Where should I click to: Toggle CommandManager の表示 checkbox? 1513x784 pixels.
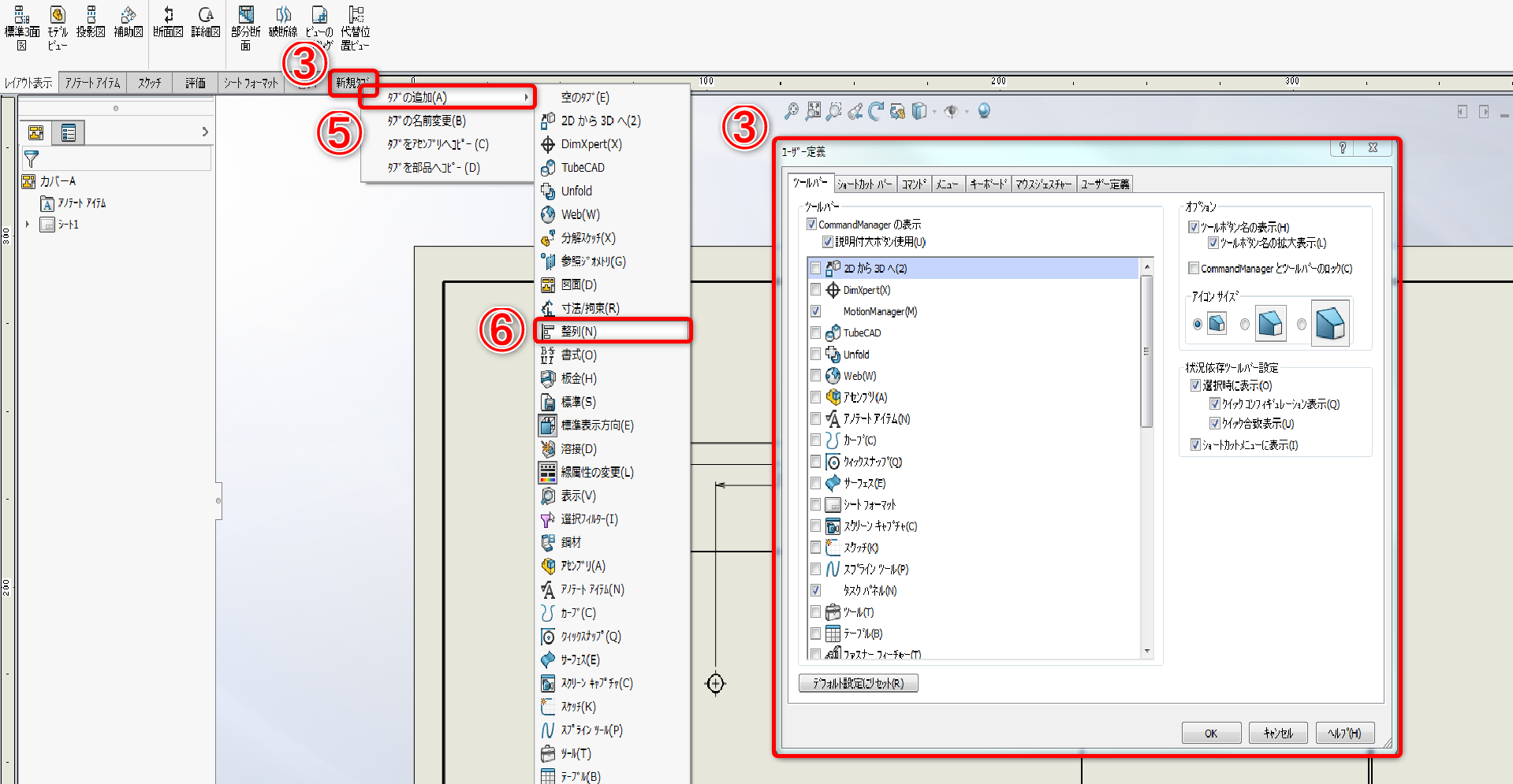811,225
